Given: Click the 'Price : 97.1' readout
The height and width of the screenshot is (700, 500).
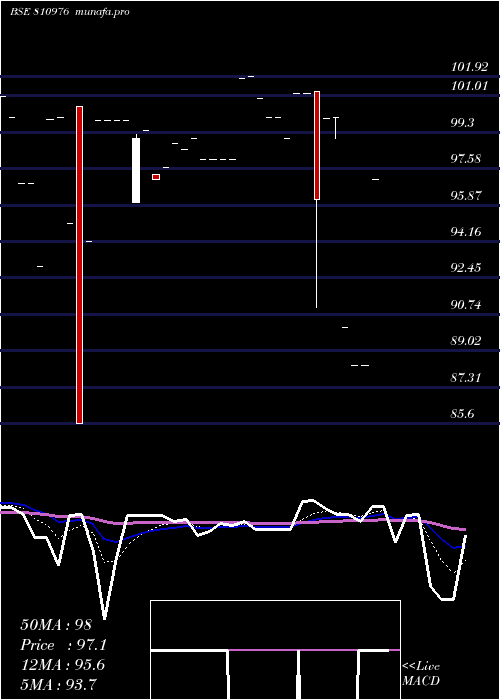Looking at the screenshot, I should coord(64,645).
